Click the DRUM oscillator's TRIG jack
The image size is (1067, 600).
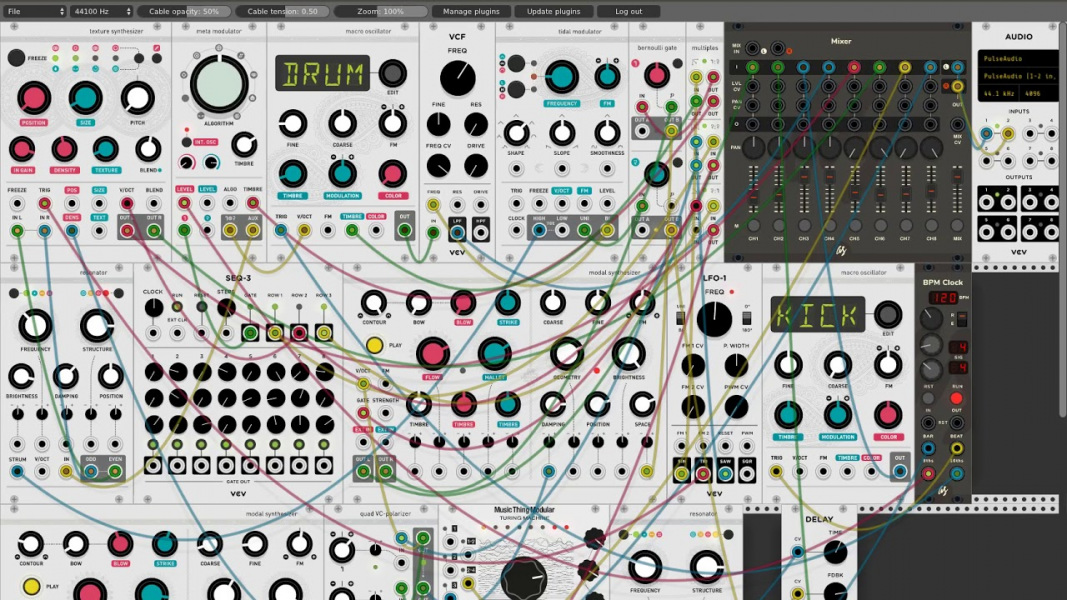[280, 231]
